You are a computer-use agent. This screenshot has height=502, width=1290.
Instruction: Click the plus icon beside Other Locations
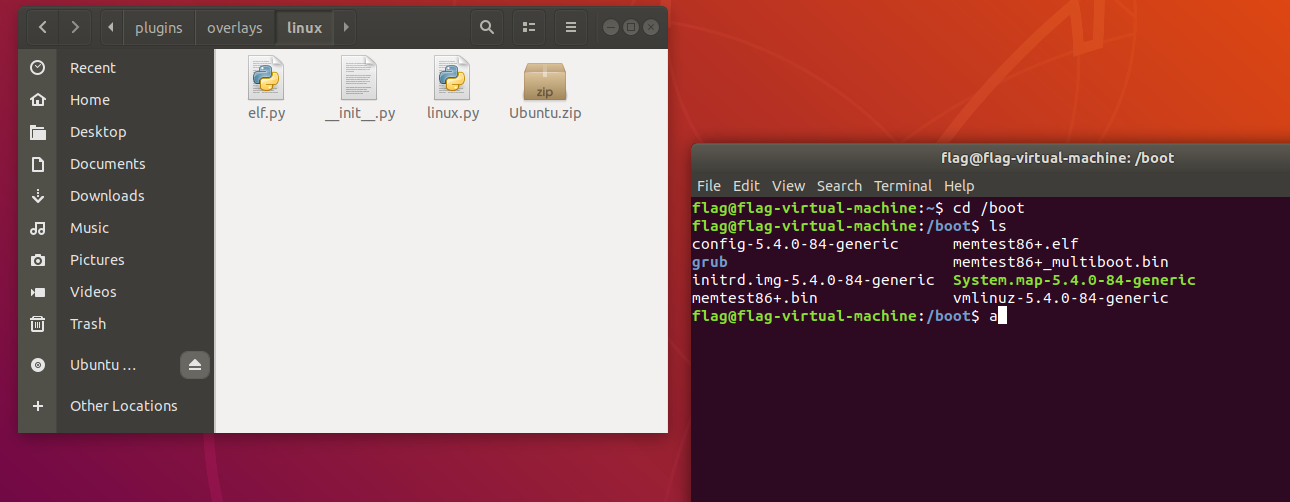[38, 406]
